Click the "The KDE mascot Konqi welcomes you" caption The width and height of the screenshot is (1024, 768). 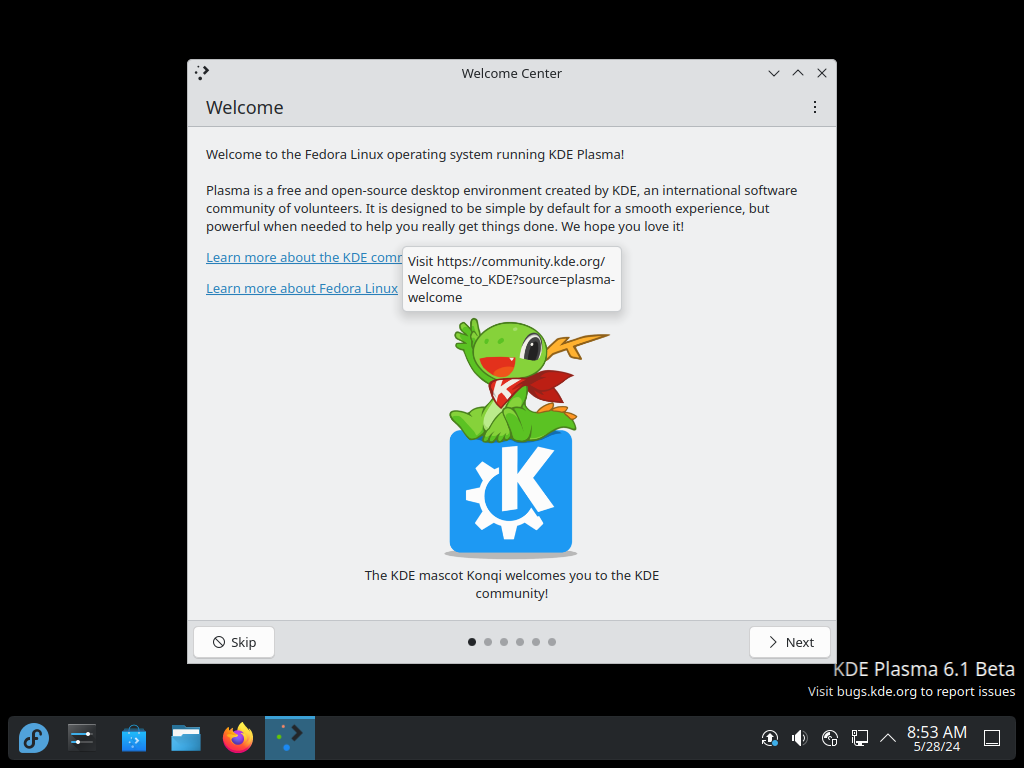[x=512, y=584]
